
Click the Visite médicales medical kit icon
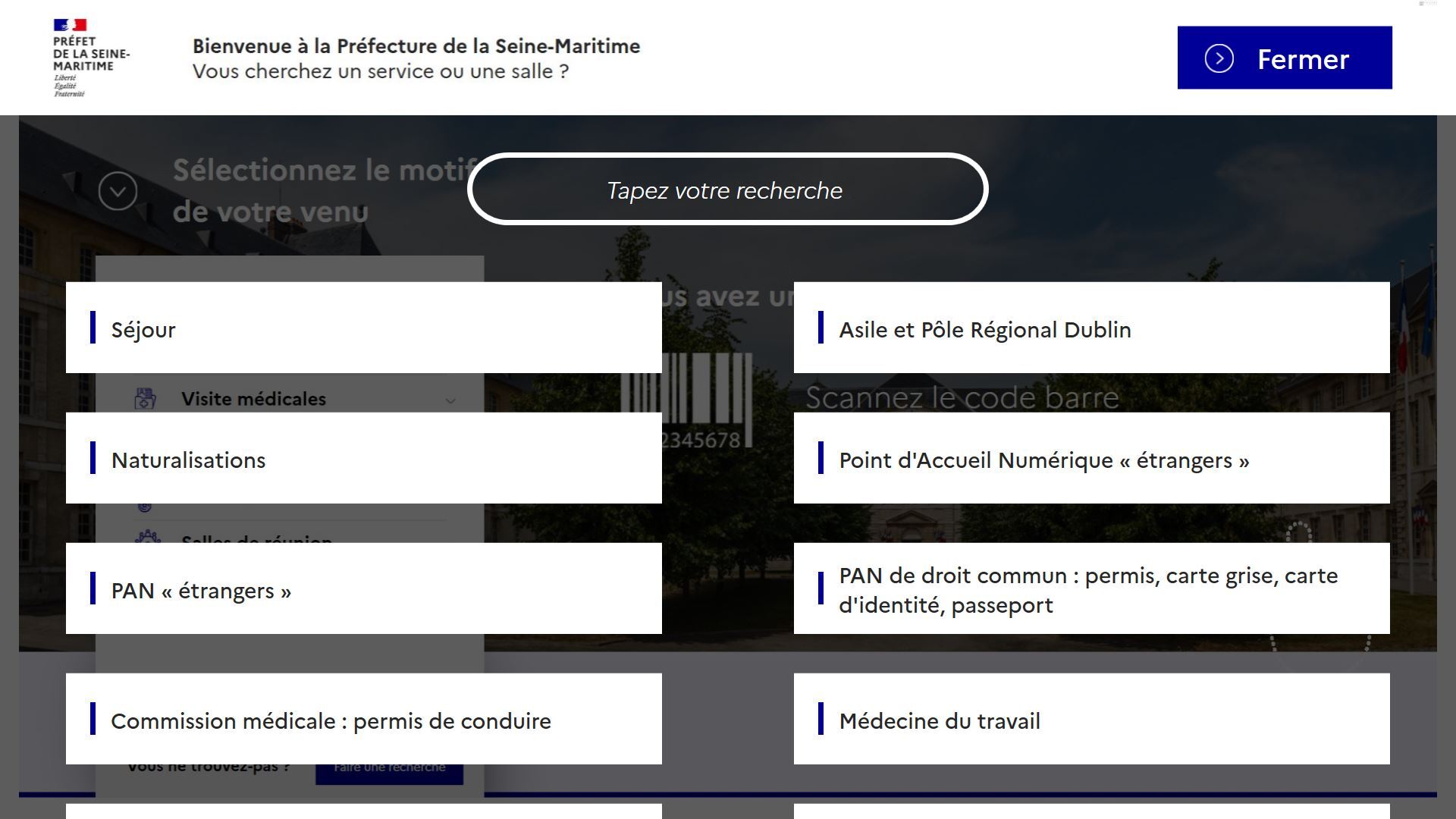[x=145, y=398]
